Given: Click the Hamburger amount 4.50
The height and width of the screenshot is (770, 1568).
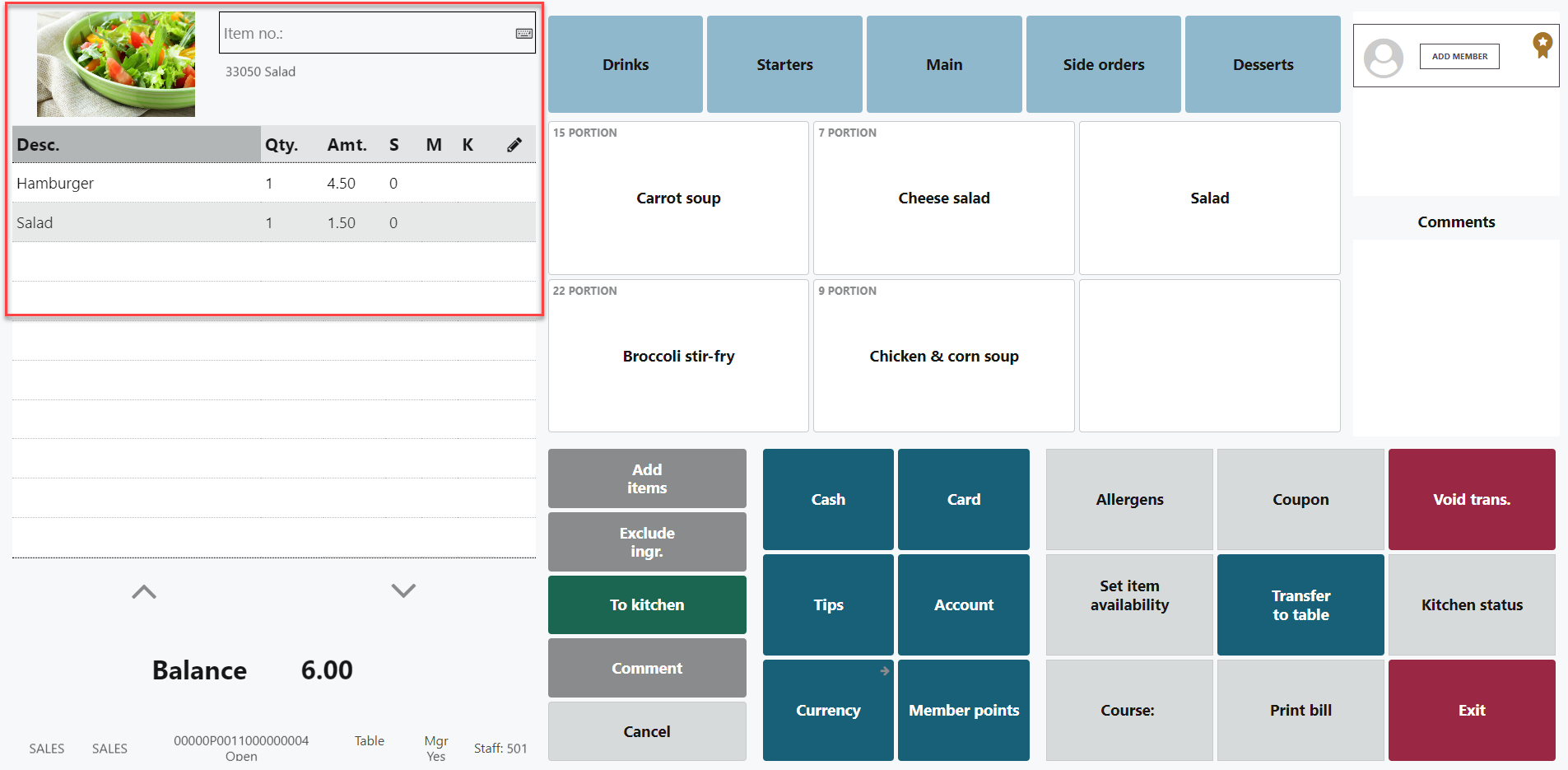Looking at the screenshot, I should coord(341,183).
